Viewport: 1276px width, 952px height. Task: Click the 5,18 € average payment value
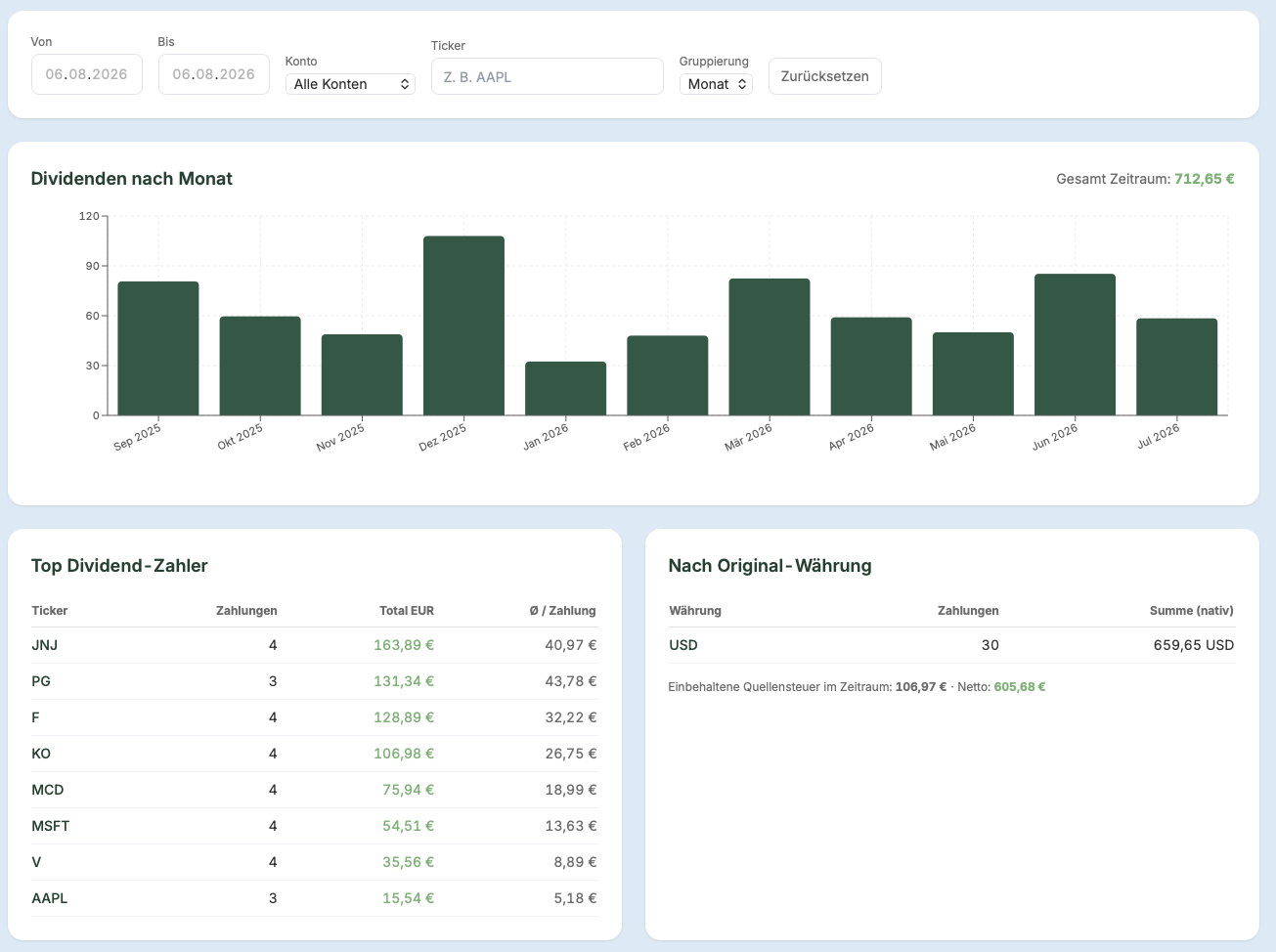[575, 898]
